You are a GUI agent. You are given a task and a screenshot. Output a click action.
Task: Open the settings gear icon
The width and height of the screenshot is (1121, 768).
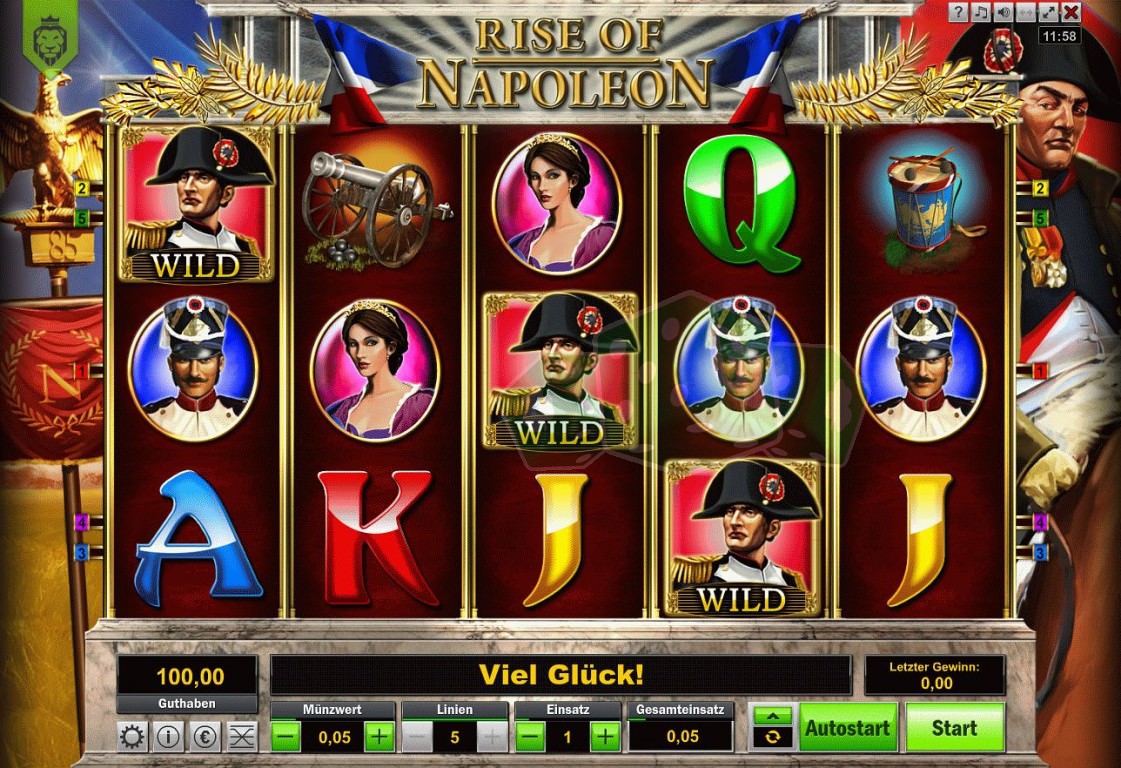click(132, 737)
